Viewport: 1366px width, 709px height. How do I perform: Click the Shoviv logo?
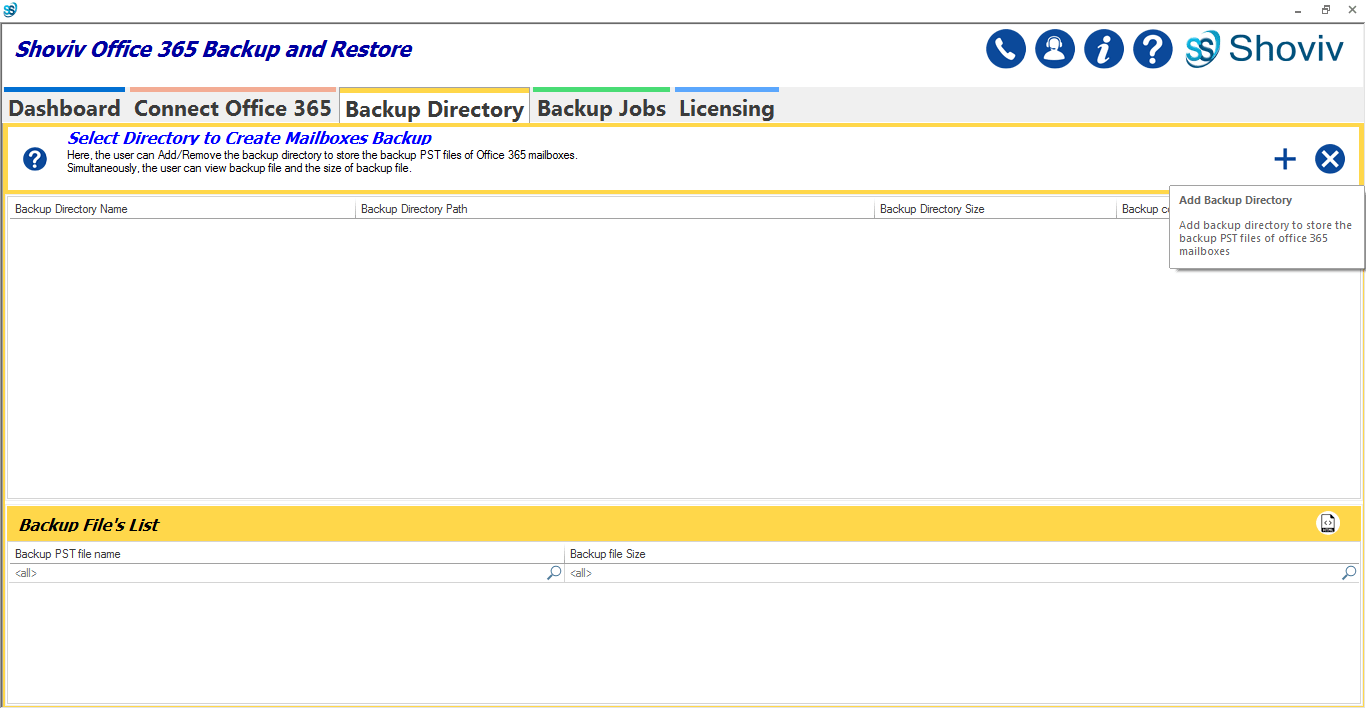(x=1265, y=49)
